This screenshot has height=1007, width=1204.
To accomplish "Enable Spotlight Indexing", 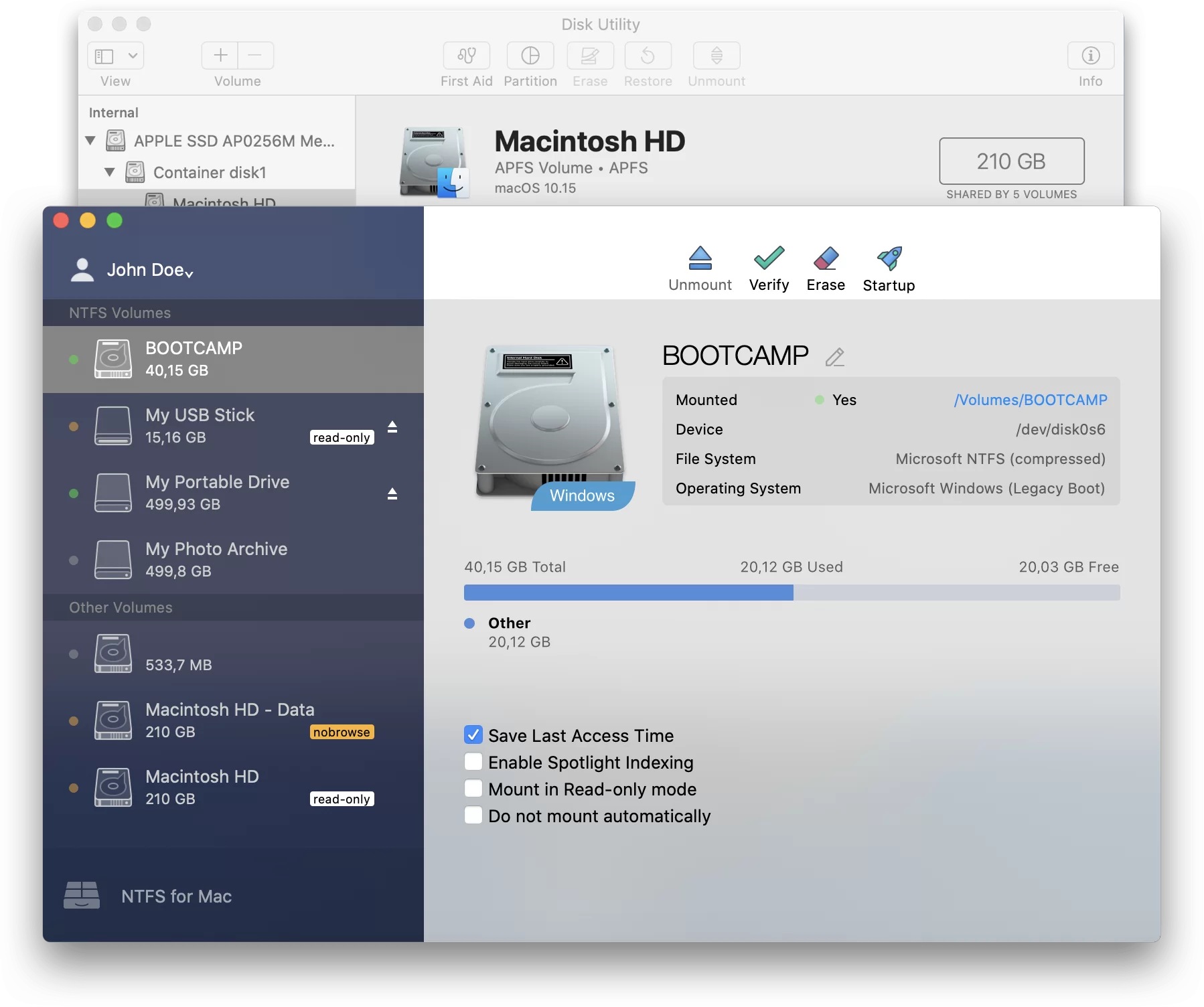I will click(473, 762).
